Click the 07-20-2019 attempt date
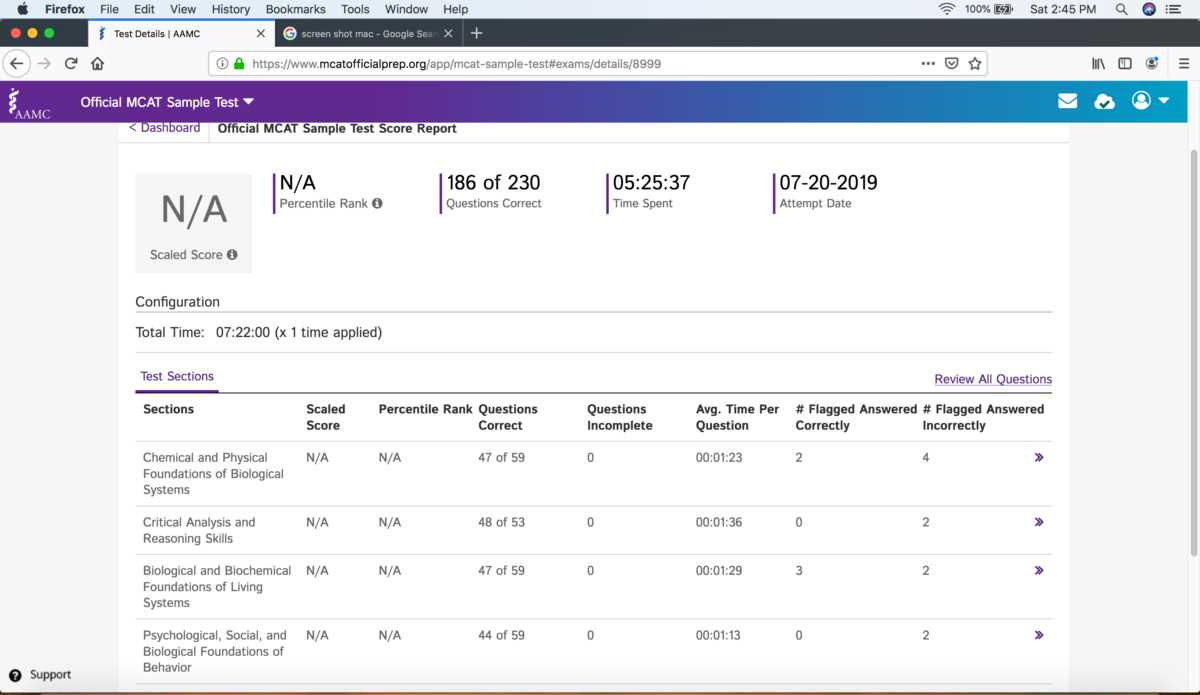1200x695 pixels. coord(828,183)
